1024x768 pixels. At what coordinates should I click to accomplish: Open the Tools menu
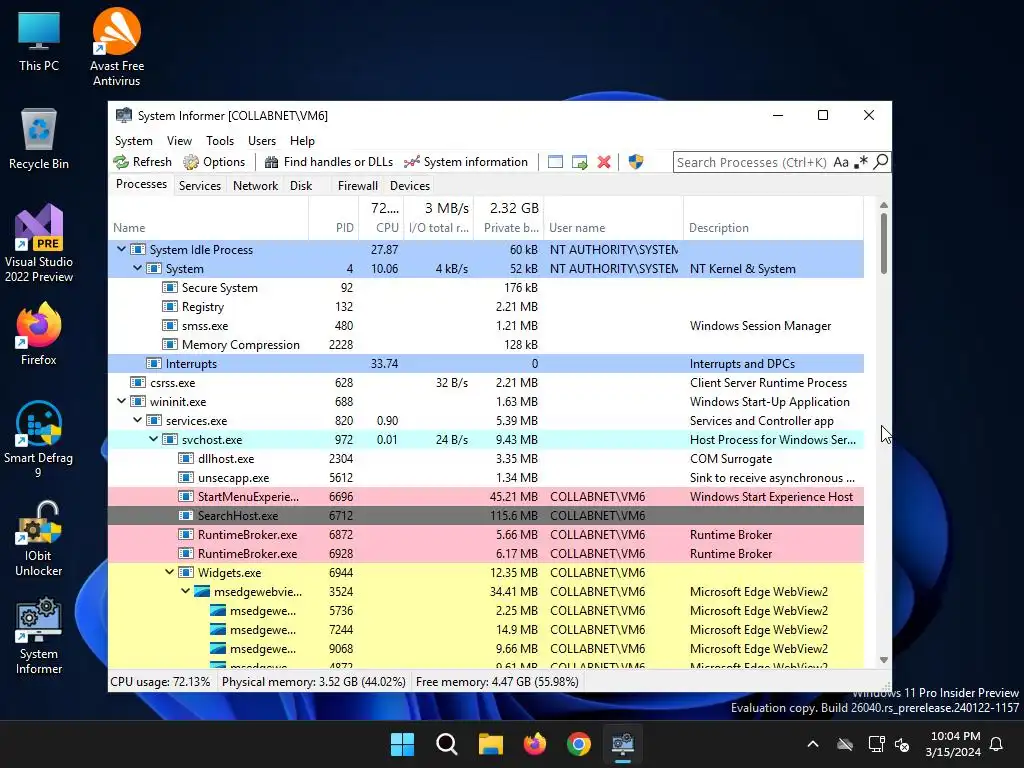tap(220, 141)
